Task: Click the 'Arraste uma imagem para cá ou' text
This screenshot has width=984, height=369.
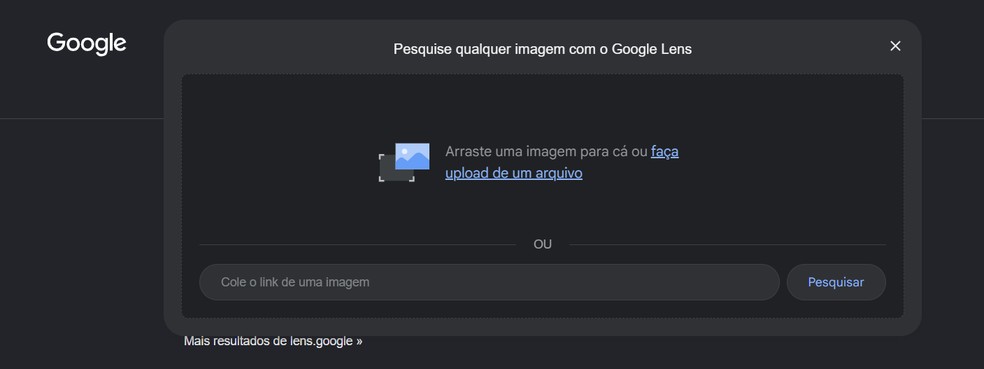Action: [x=546, y=152]
